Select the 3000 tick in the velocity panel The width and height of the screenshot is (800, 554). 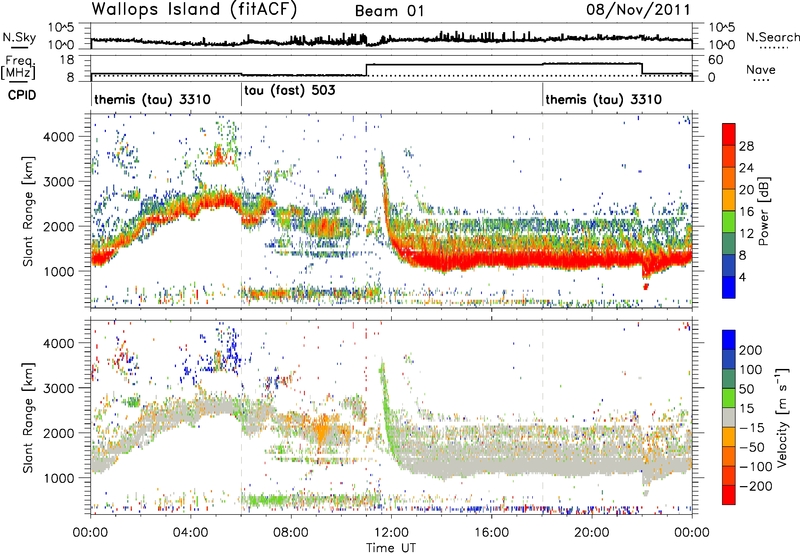58,388
